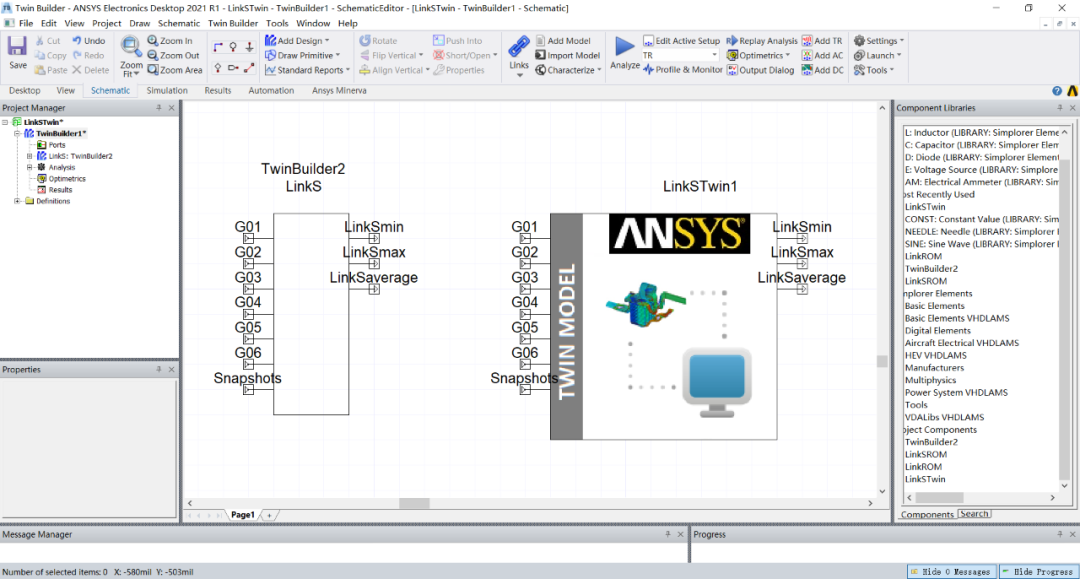
Task: Undo the last action
Action: pyautogui.click(x=89, y=41)
